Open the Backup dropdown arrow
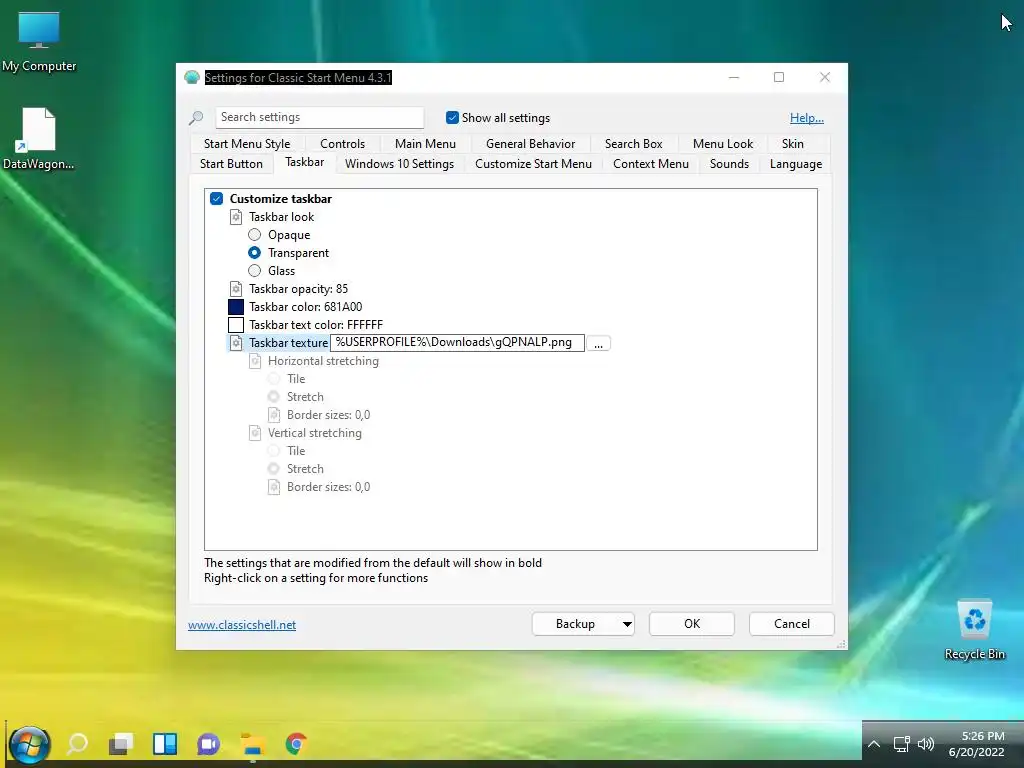1024x768 pixels. [627, 624]
